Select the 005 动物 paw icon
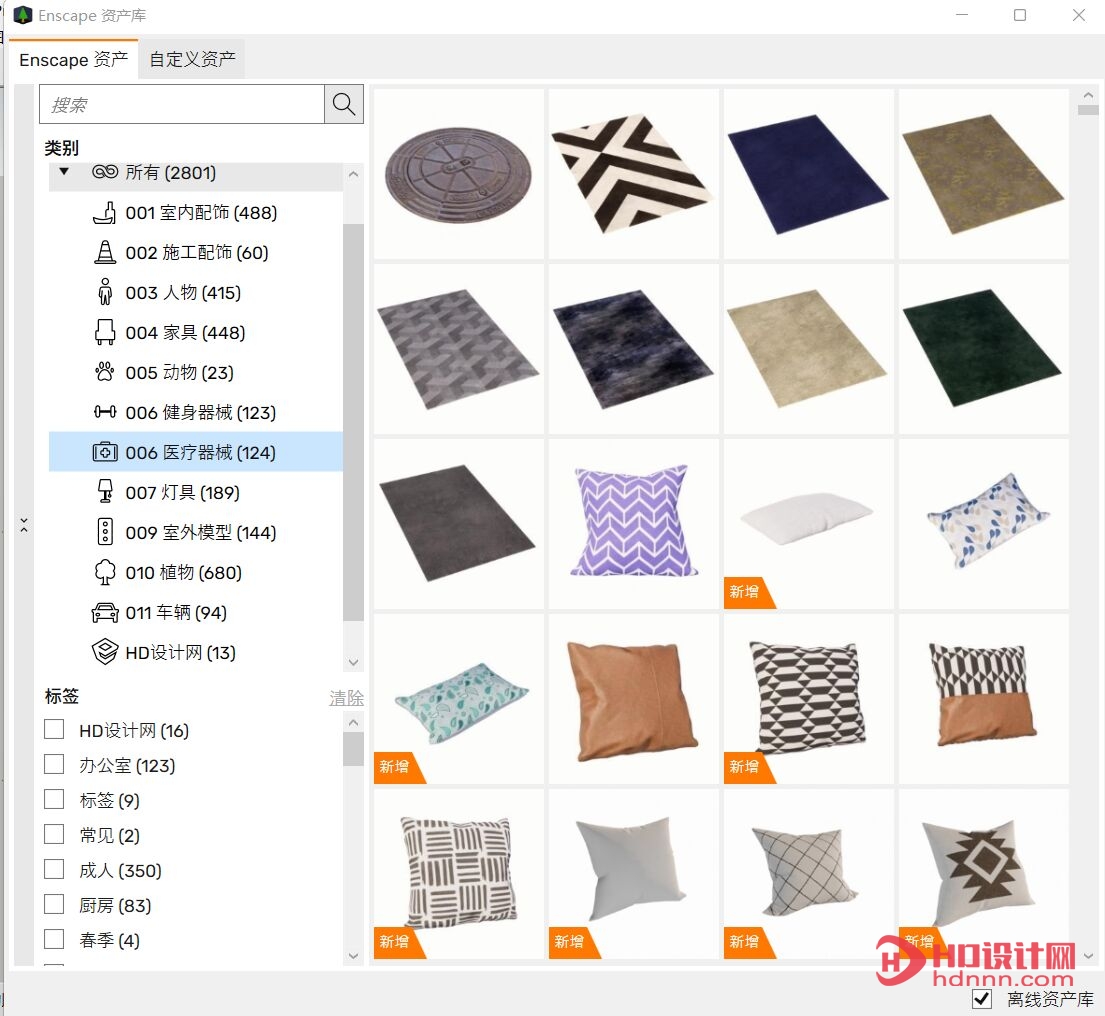1105x1016 pixels. point(105,372)
